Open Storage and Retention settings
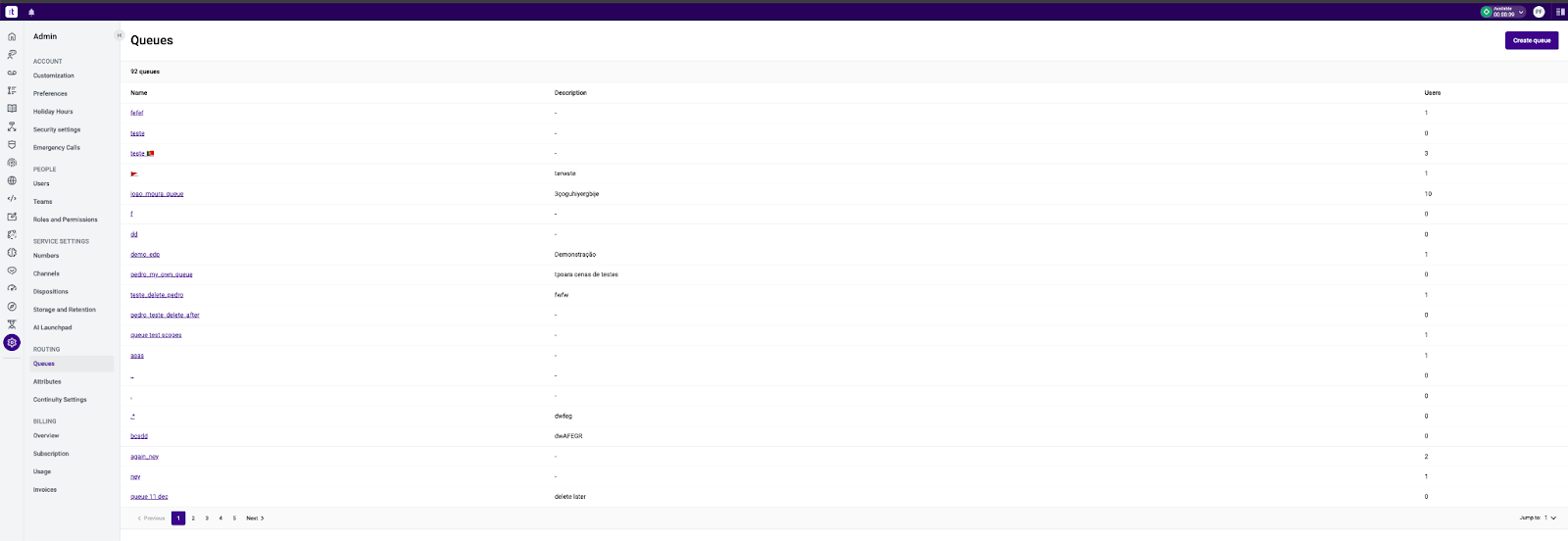Viewport: 1568px width, 541px height. point(65,310)
